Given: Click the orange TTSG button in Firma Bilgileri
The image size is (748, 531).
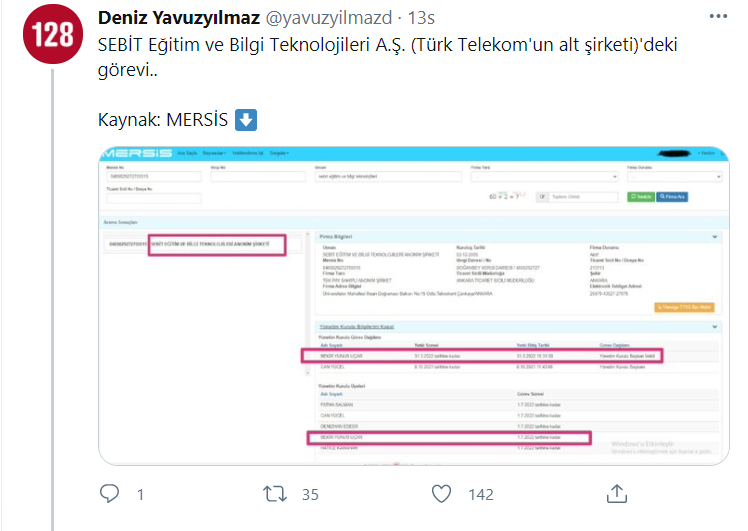Looking at the screenshot, I should [684, 307].
